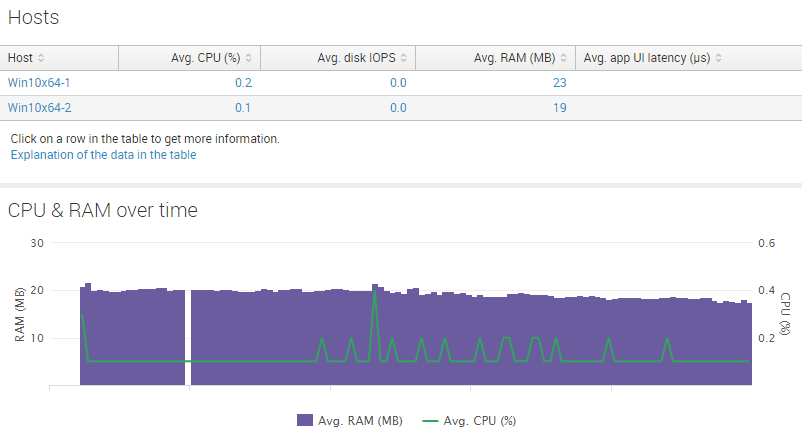Click the Avg. disk IOPS sort arrows
This screenshot has height=445, width=802.
click(x=404, y=58)
